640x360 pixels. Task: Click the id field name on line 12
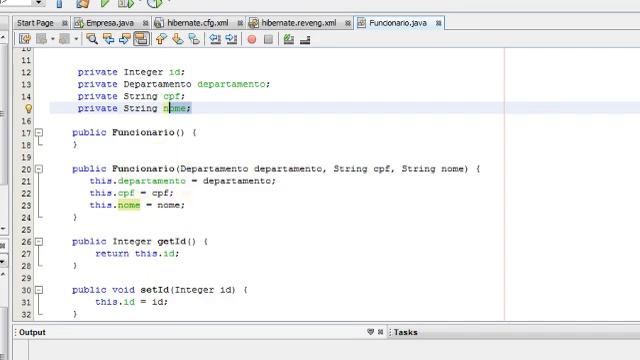pyautogui.click(x=175, y=72)
